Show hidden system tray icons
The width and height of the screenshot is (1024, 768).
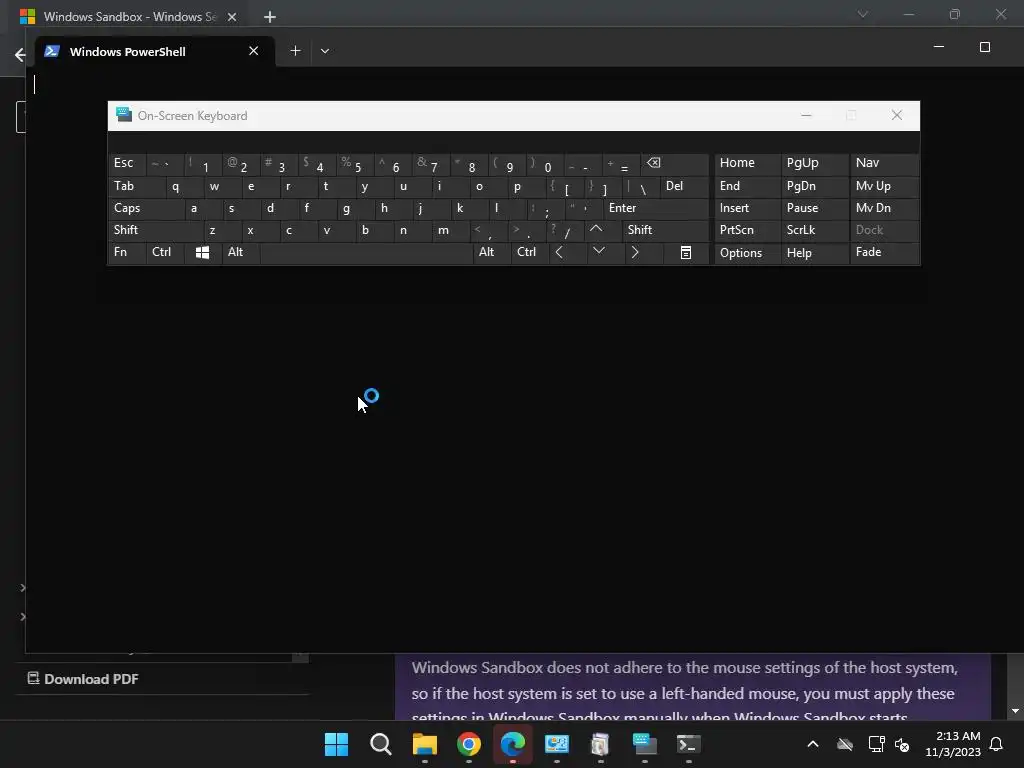[813, 744]
